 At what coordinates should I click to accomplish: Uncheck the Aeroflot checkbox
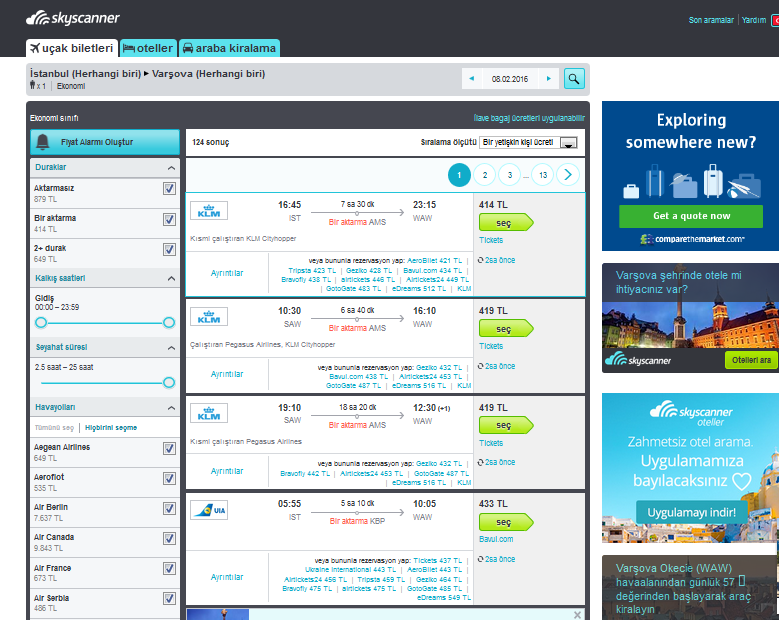coord(169,478)
